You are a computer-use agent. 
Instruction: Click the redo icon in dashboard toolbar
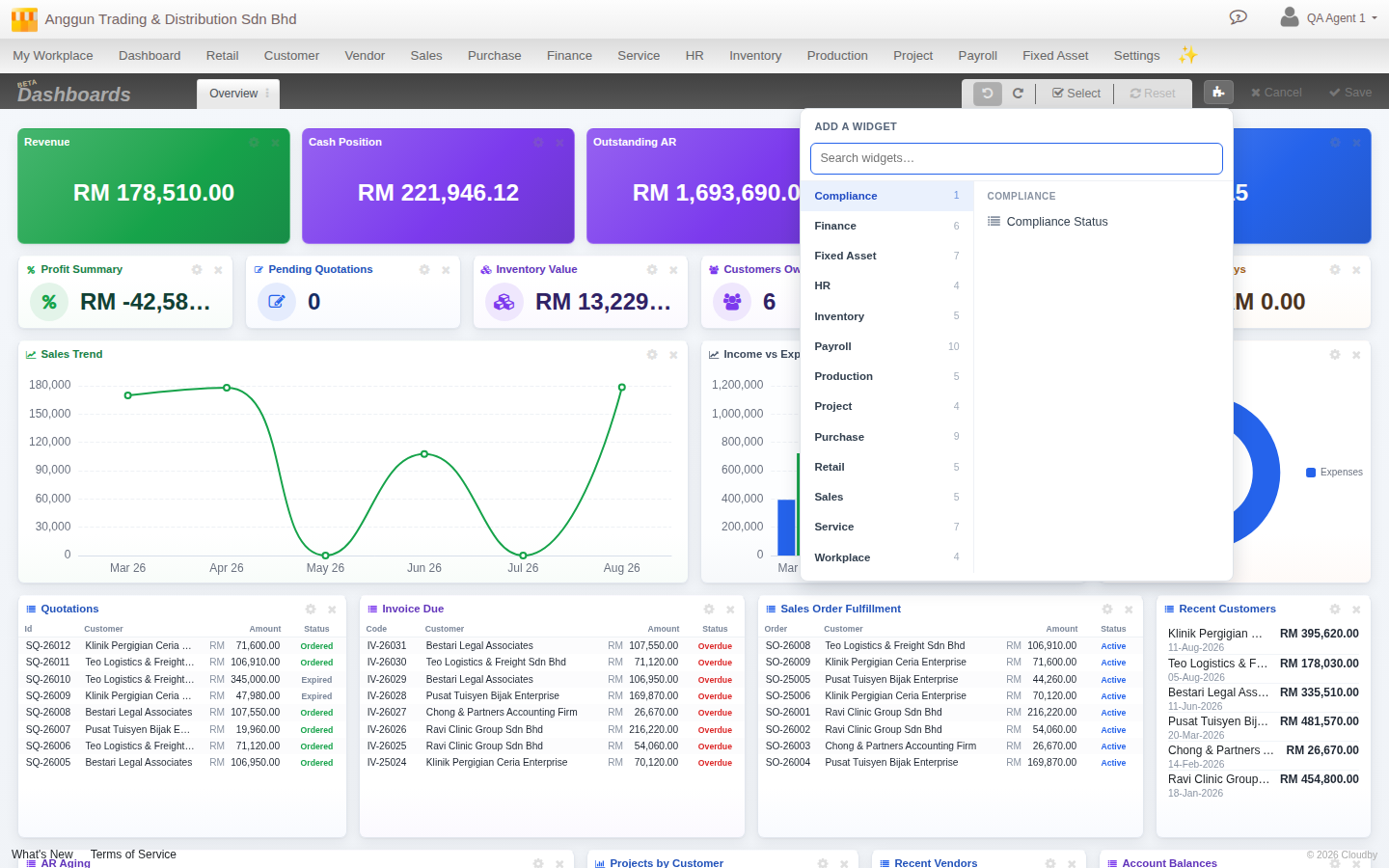tap(1018, 94)
